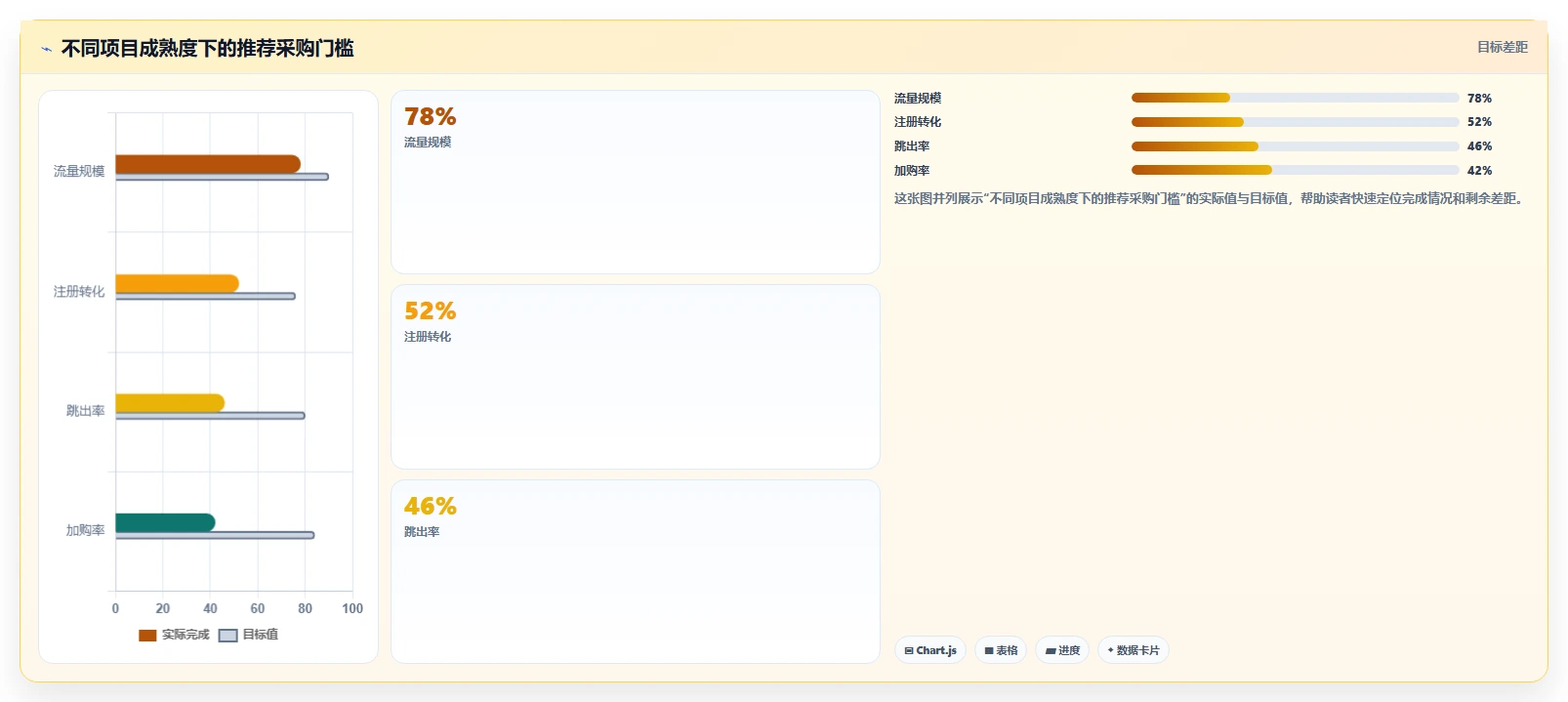Click the 表格 tag
1568x702 pixels.
[1001, 650]
